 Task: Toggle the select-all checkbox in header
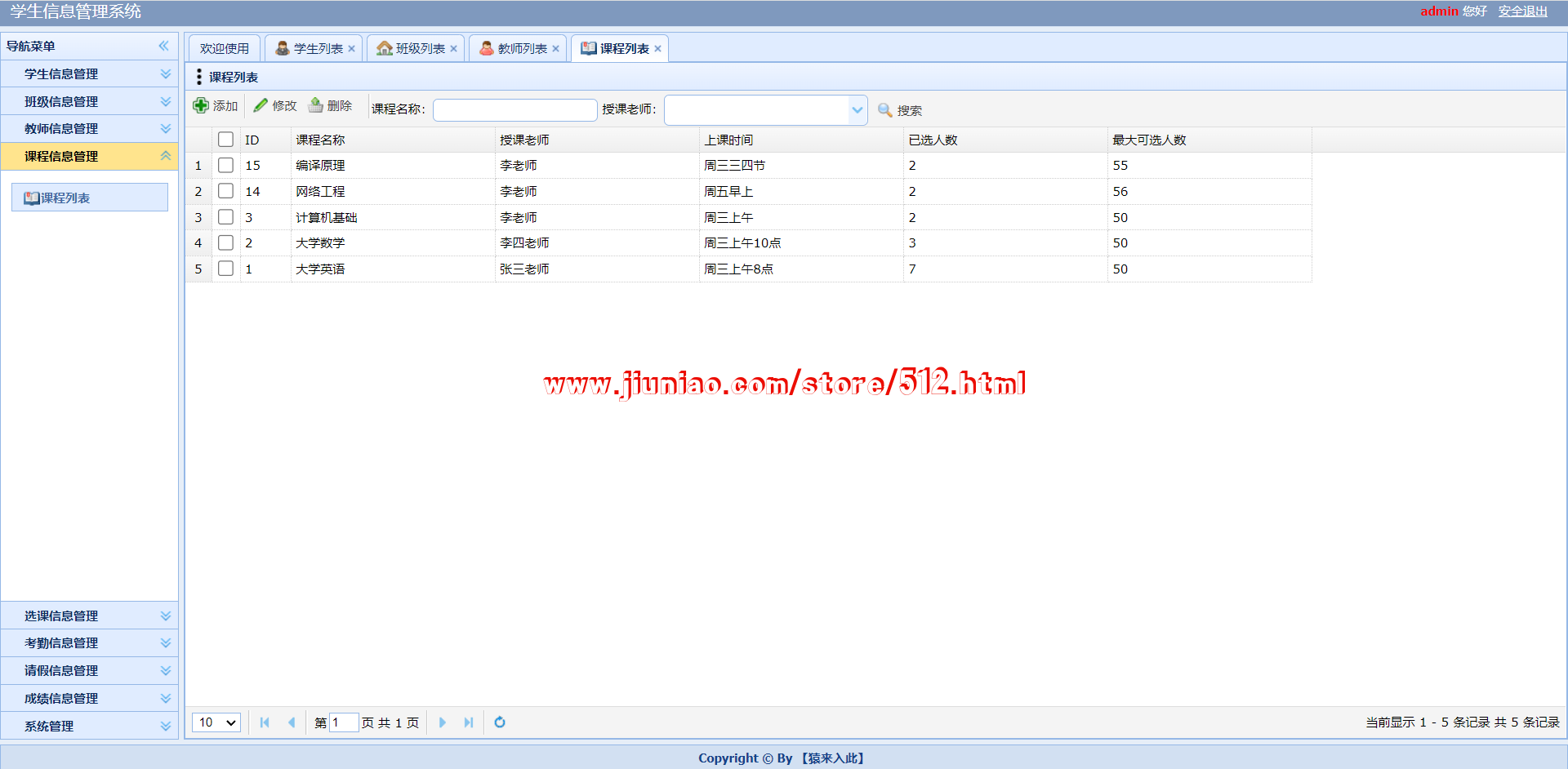226,140
